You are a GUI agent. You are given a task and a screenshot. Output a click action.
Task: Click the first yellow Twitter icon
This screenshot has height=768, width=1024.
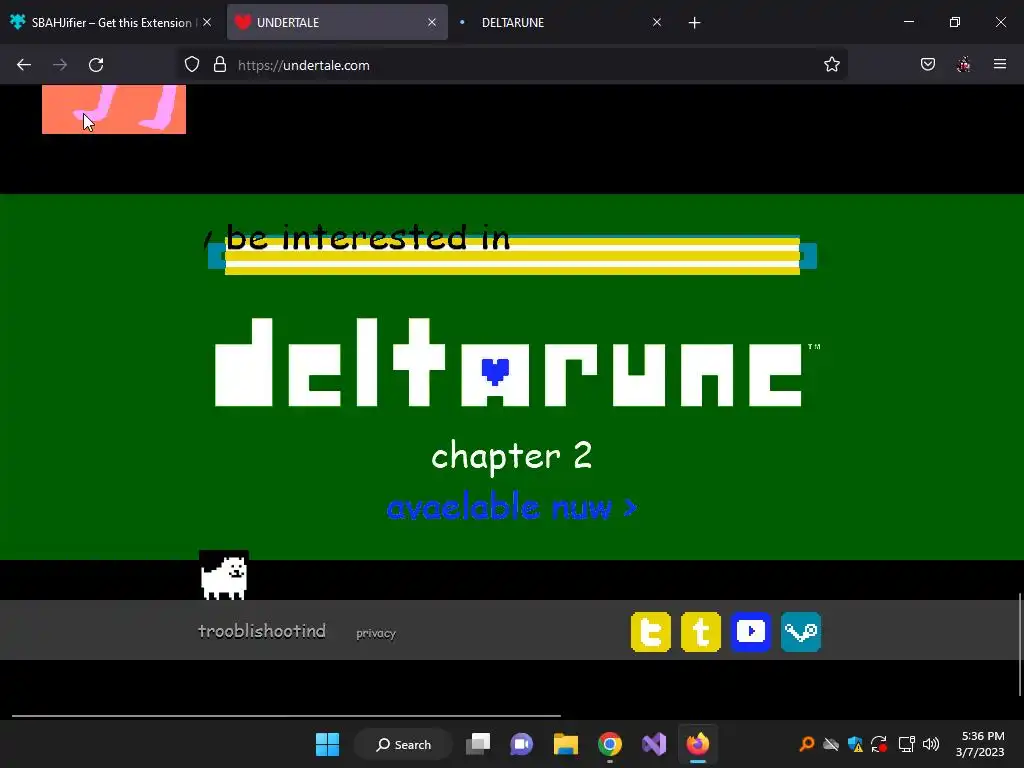(x=650, y=632)
